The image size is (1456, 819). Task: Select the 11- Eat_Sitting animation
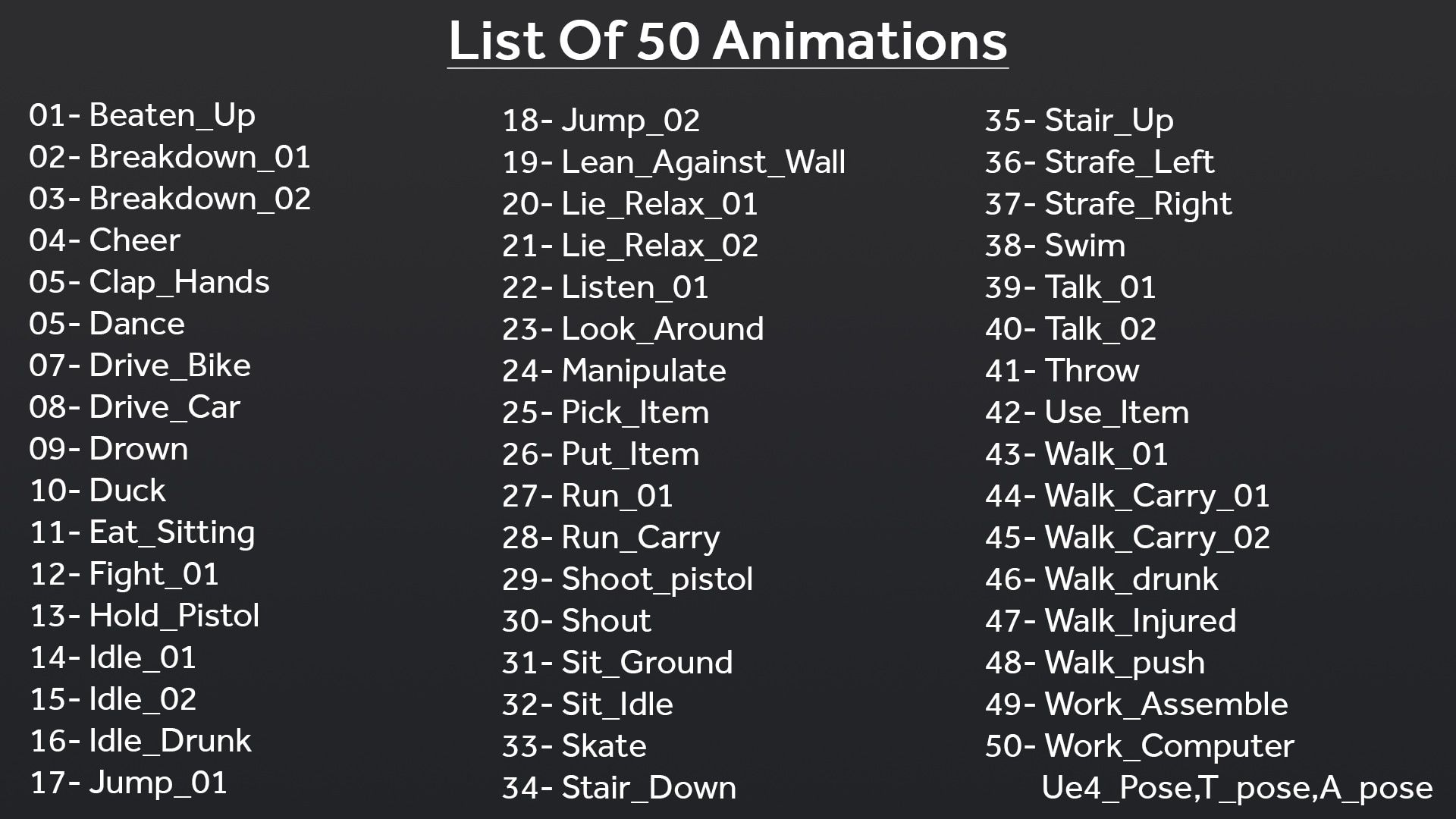pos(143,533)
